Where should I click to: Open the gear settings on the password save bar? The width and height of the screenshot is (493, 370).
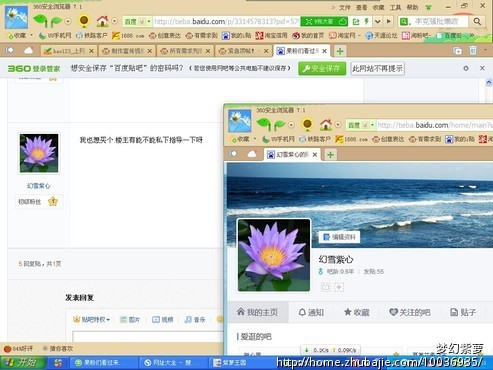pyautogui.click(x=466, y=68)
